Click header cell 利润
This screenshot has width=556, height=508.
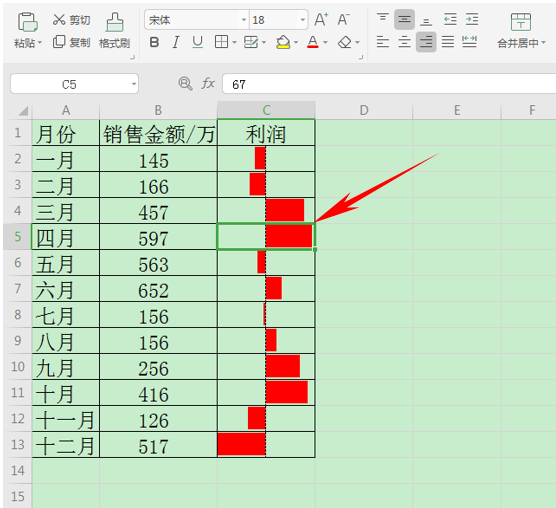click(x=266, y=133)
